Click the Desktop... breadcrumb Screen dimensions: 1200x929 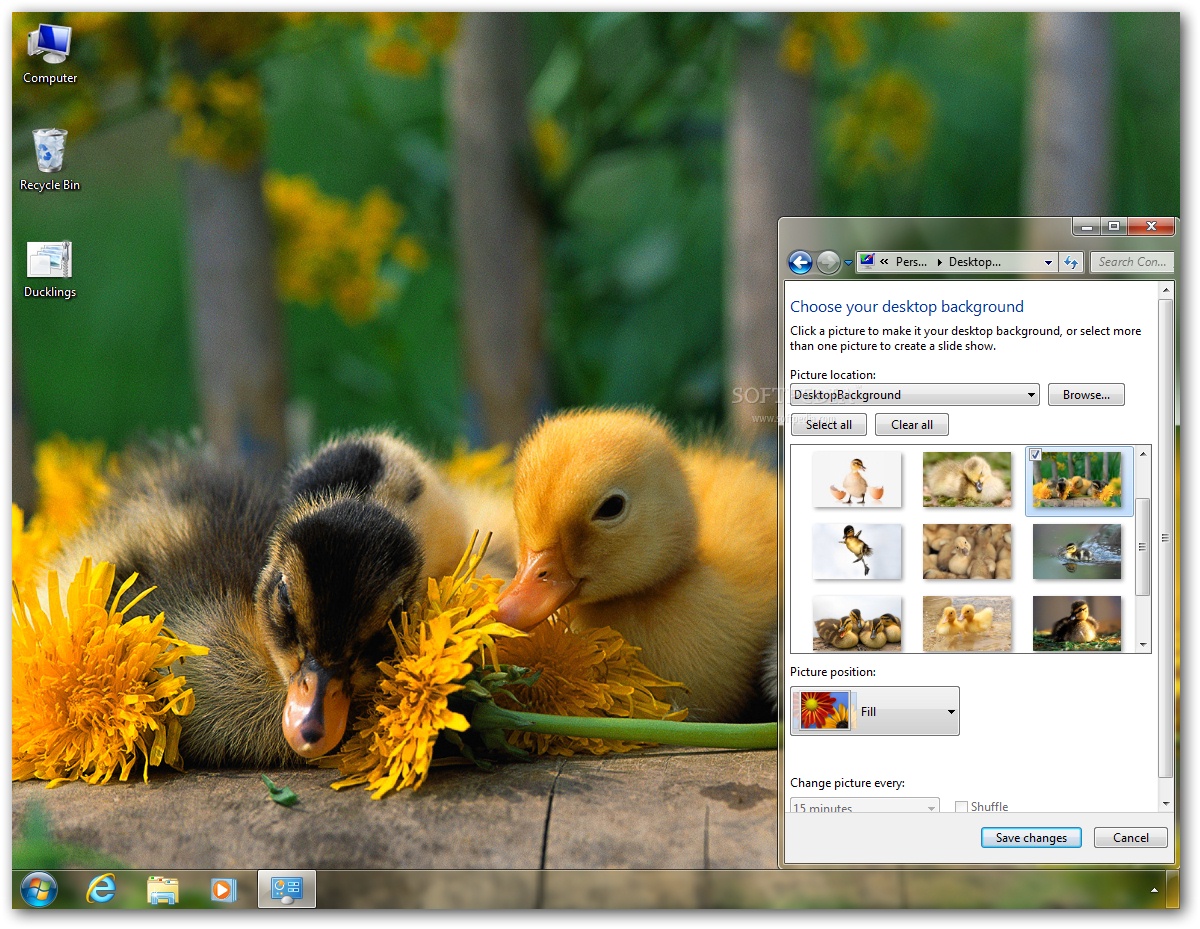pyautogui.click(x=975, y=262)
